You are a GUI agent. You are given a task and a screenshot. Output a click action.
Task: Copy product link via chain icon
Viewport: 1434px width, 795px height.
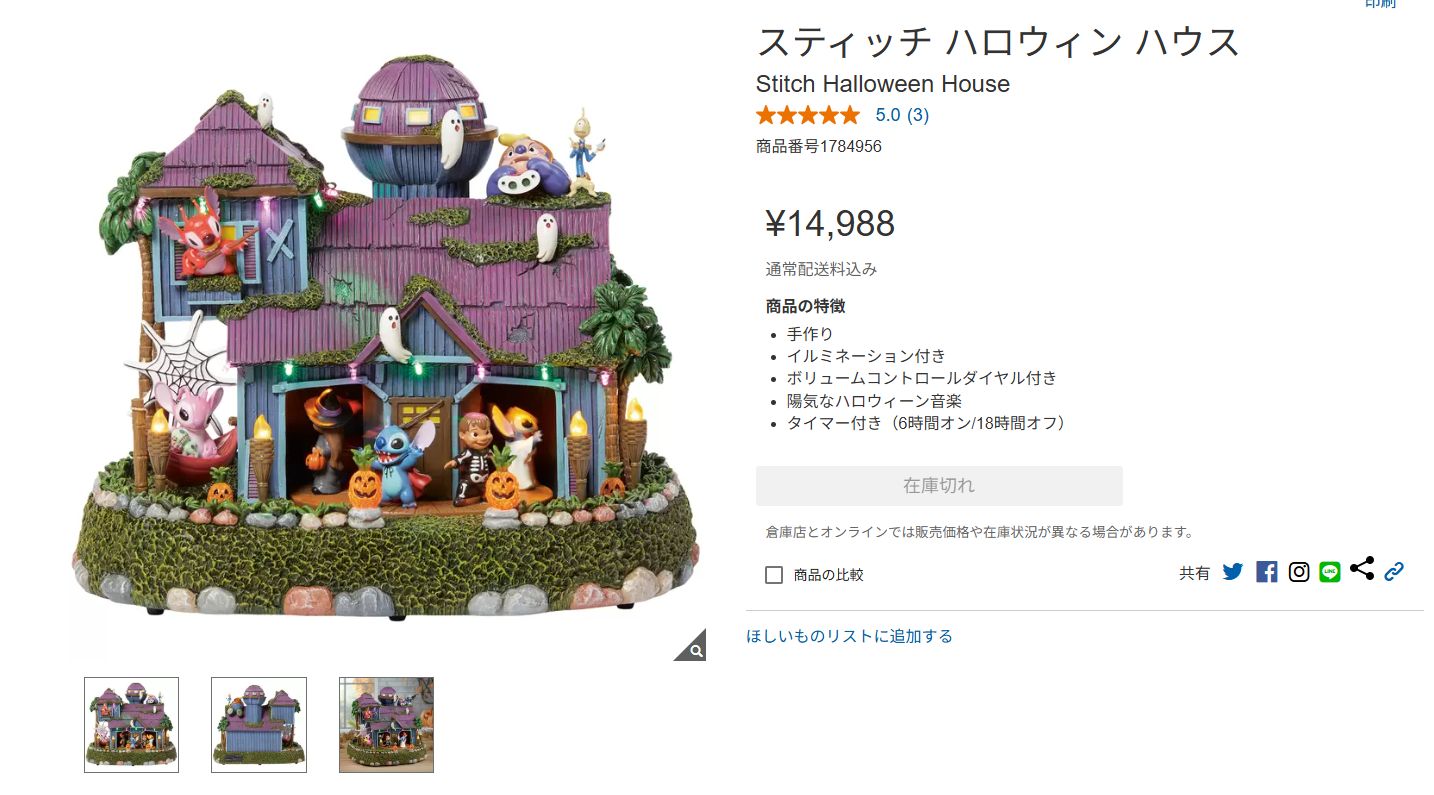(1394, 572)
